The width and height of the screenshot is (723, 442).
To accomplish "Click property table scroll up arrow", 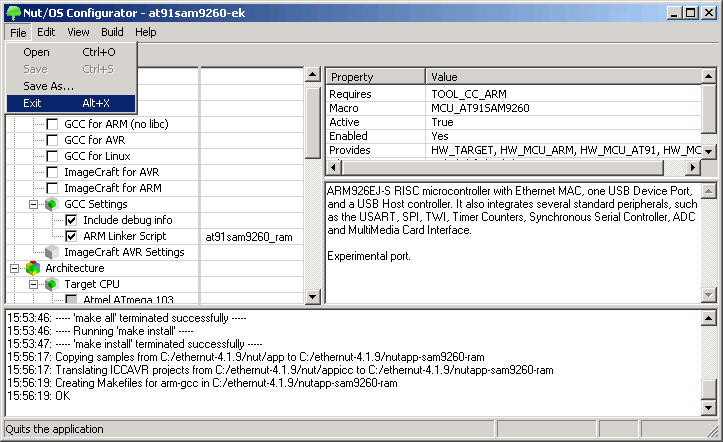I will click(709, 76).
